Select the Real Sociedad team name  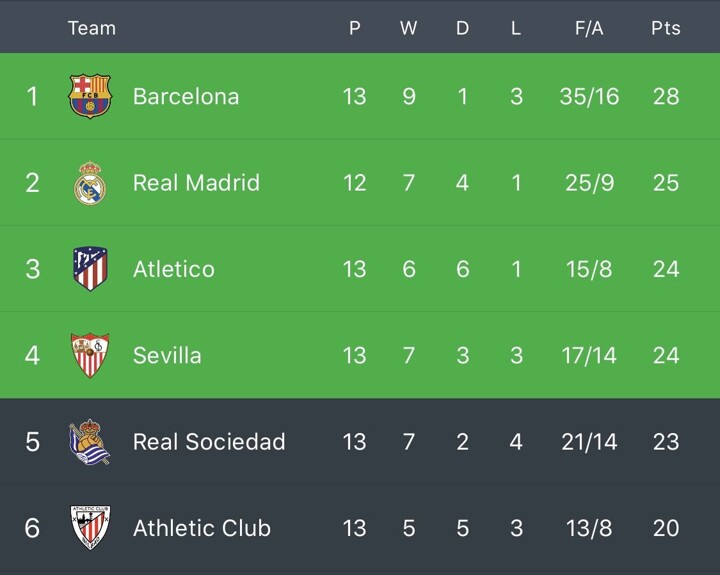tap(209, 442)
